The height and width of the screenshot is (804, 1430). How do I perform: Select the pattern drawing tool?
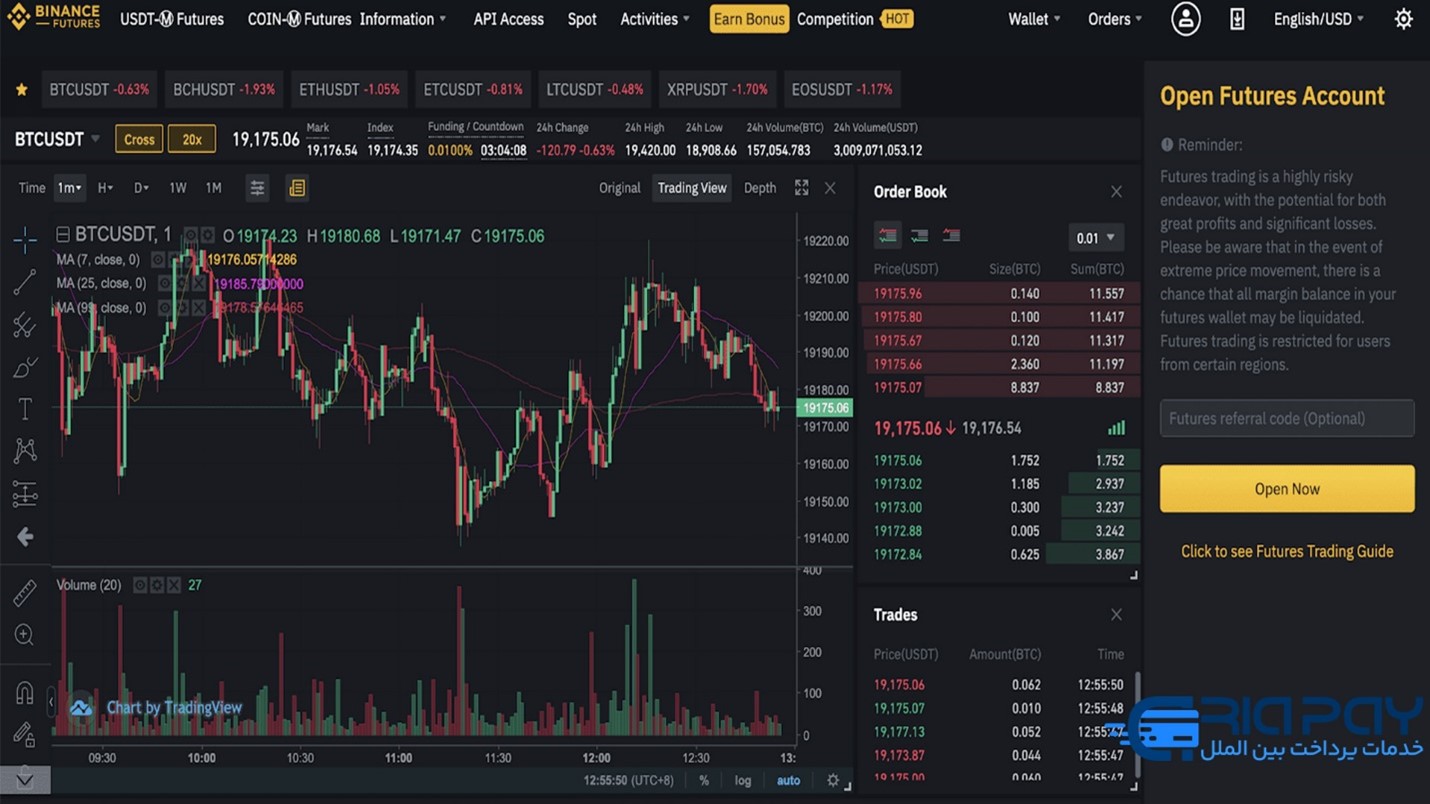[25, 451]
